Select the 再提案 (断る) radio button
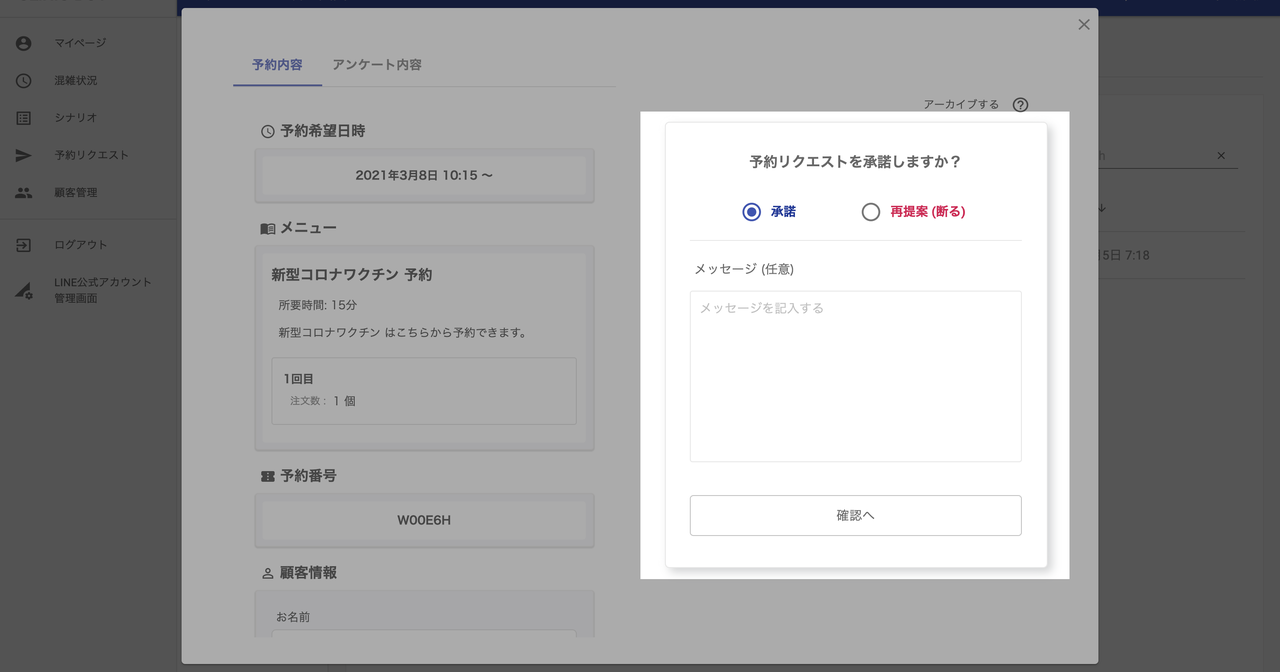 (x=871, y=212)
